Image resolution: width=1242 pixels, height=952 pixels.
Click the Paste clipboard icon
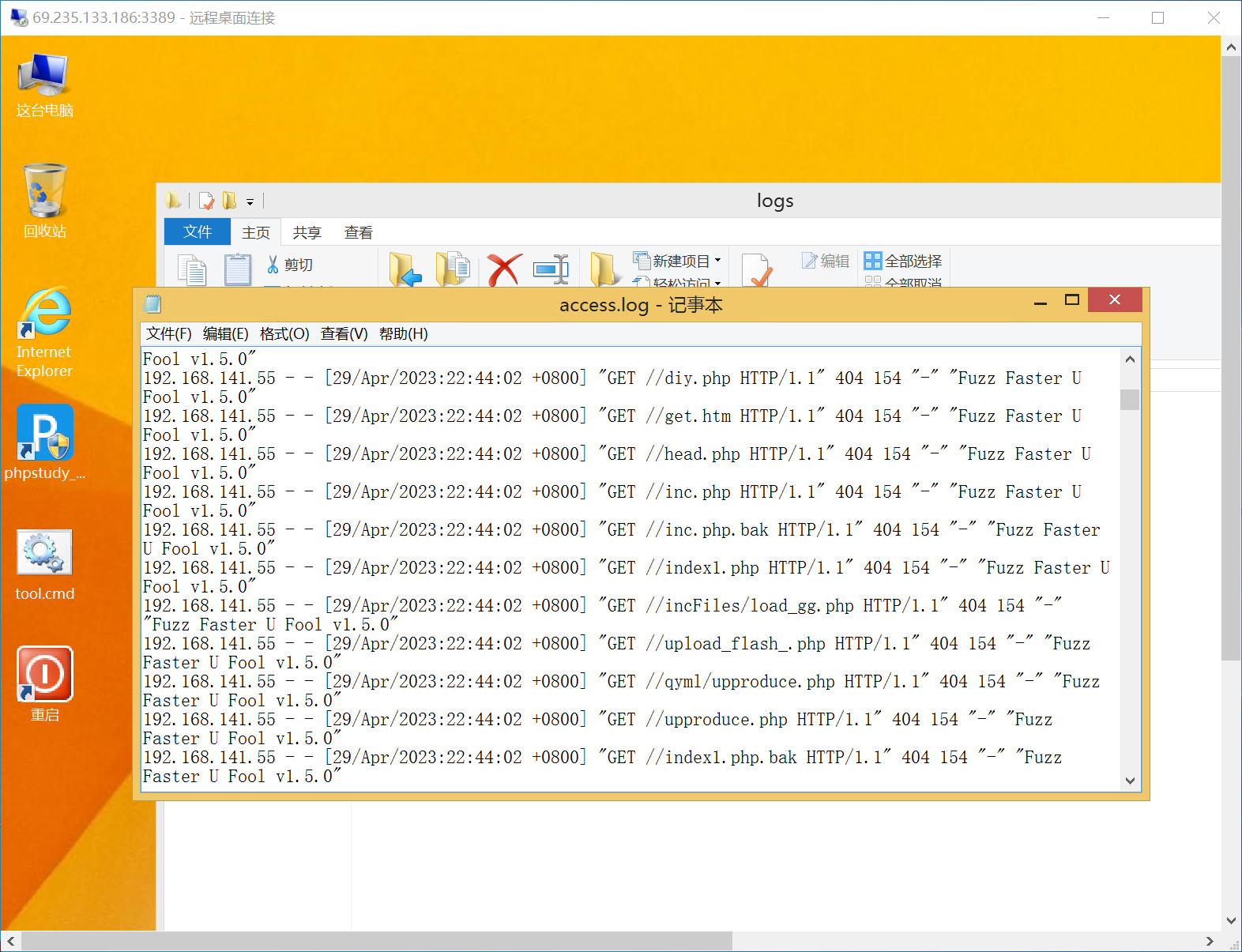click(237, 270)
